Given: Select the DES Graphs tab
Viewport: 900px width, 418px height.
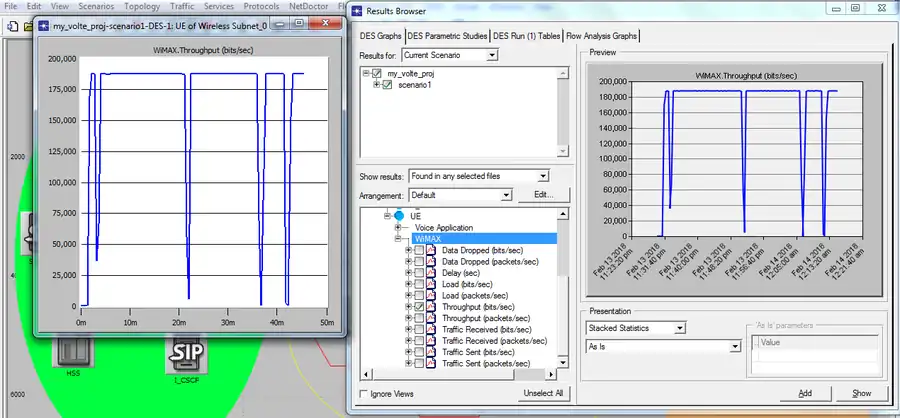Looking at the screenshot, I should click(381, 36).
